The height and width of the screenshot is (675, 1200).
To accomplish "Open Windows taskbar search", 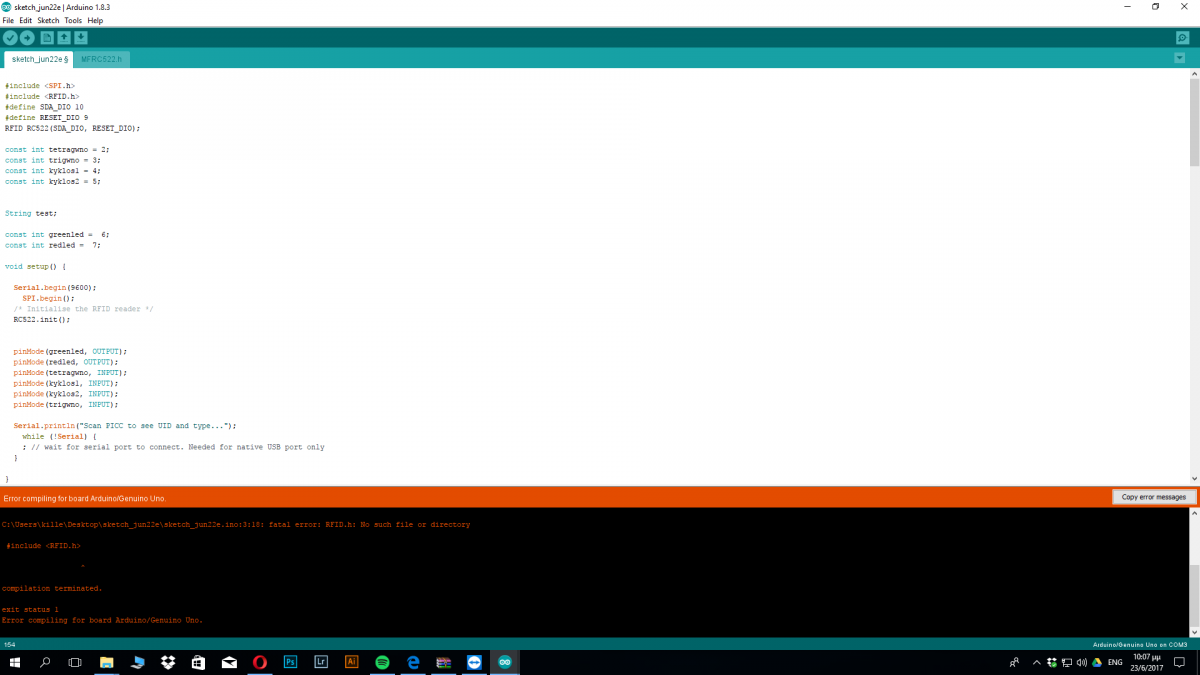I will (x=45, y=662).
